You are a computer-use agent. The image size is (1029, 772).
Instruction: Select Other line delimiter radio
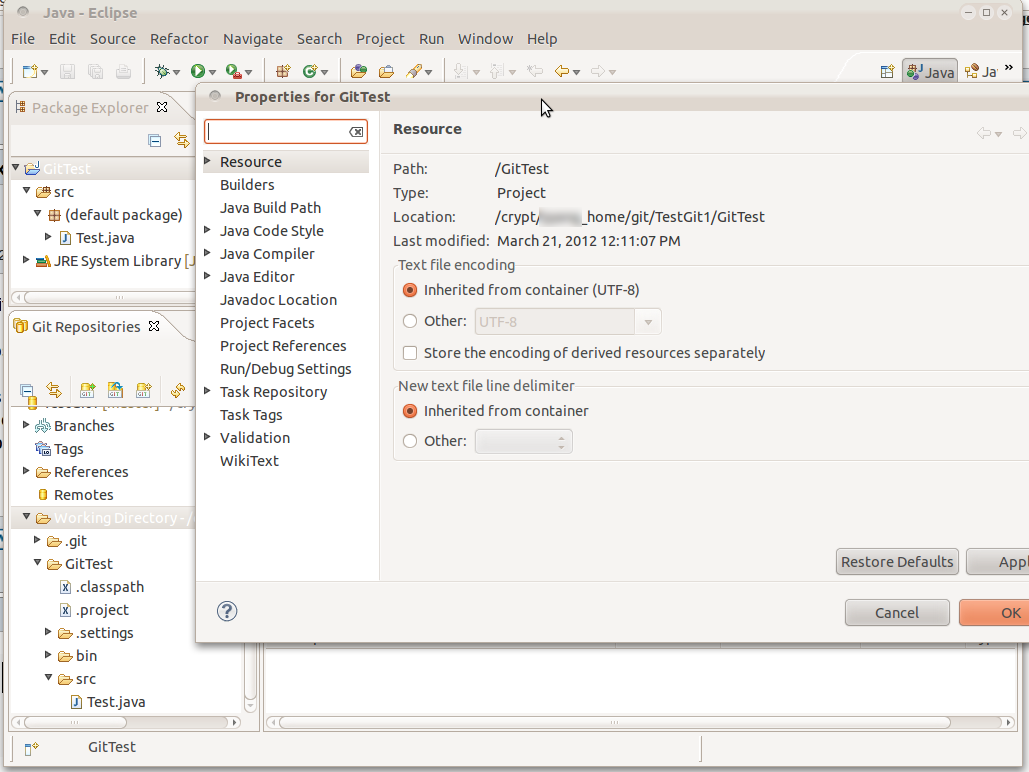[410, 441]
